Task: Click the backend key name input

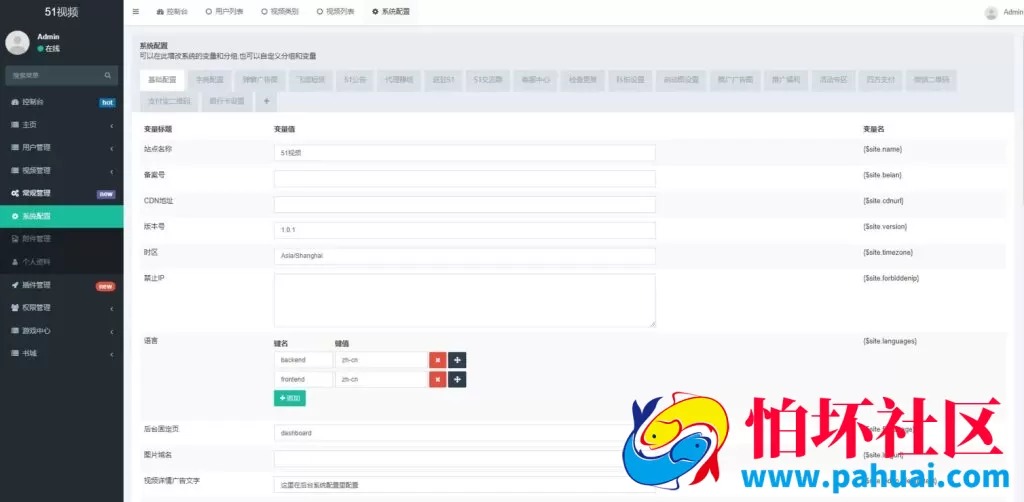Action: [x=303, y=360]
